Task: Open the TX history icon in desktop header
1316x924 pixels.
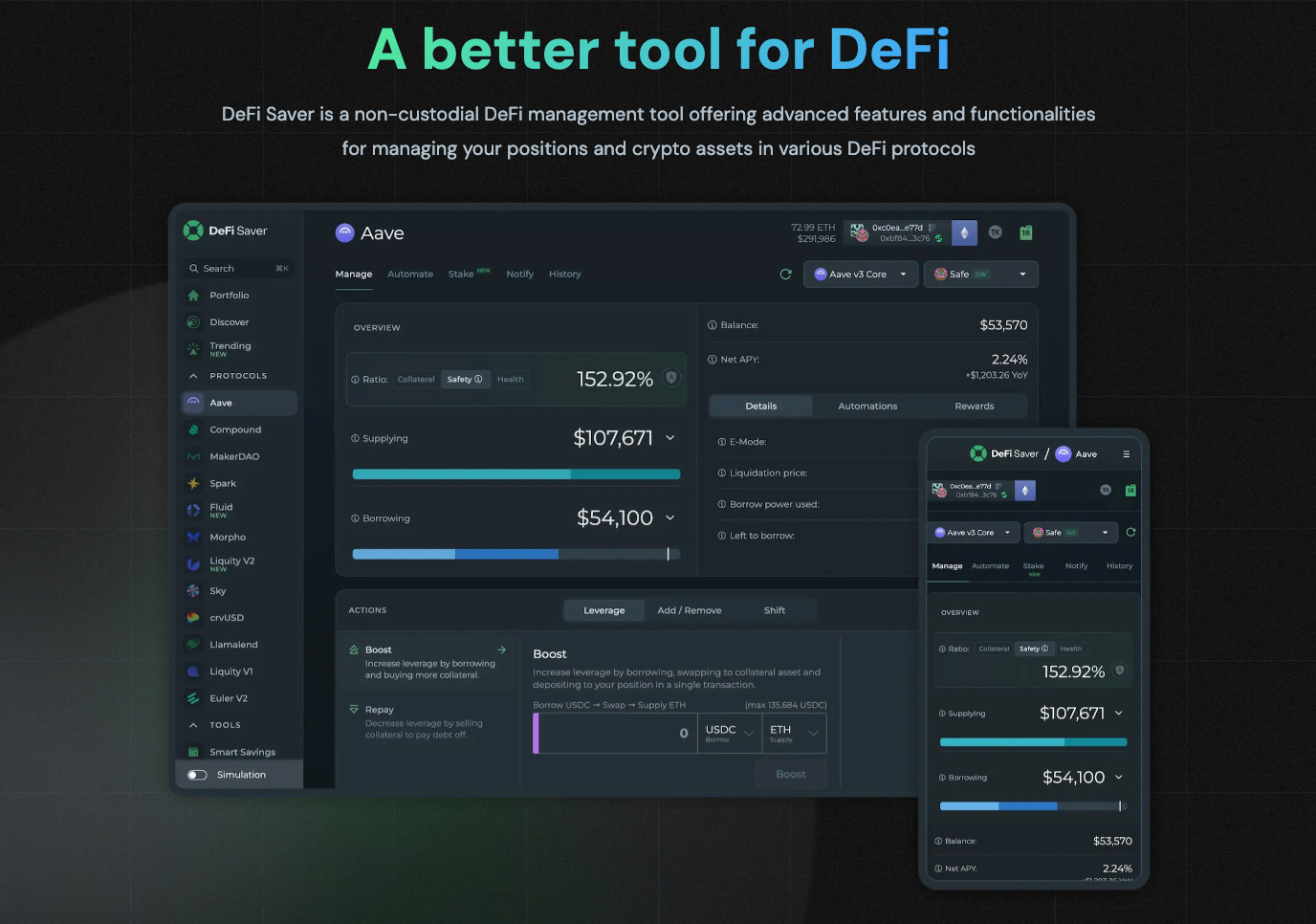Action: 996,232
